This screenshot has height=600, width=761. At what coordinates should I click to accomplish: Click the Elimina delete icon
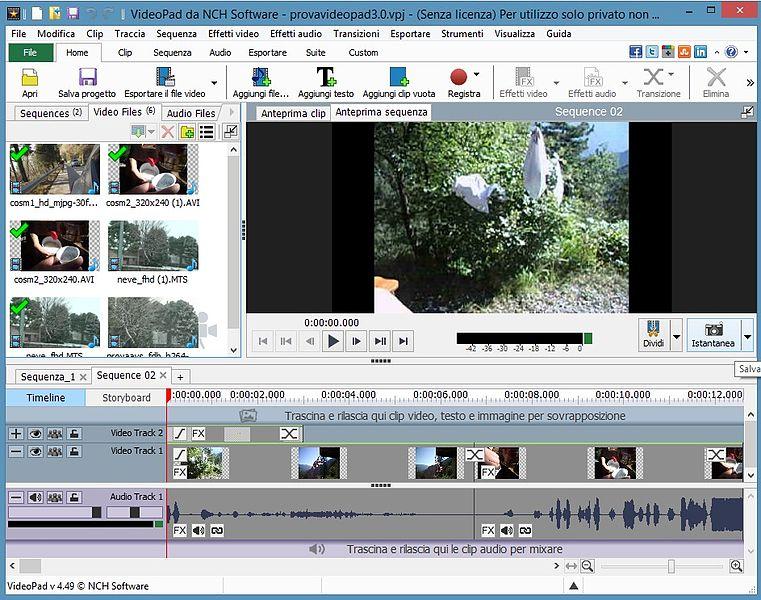point(716,78)
